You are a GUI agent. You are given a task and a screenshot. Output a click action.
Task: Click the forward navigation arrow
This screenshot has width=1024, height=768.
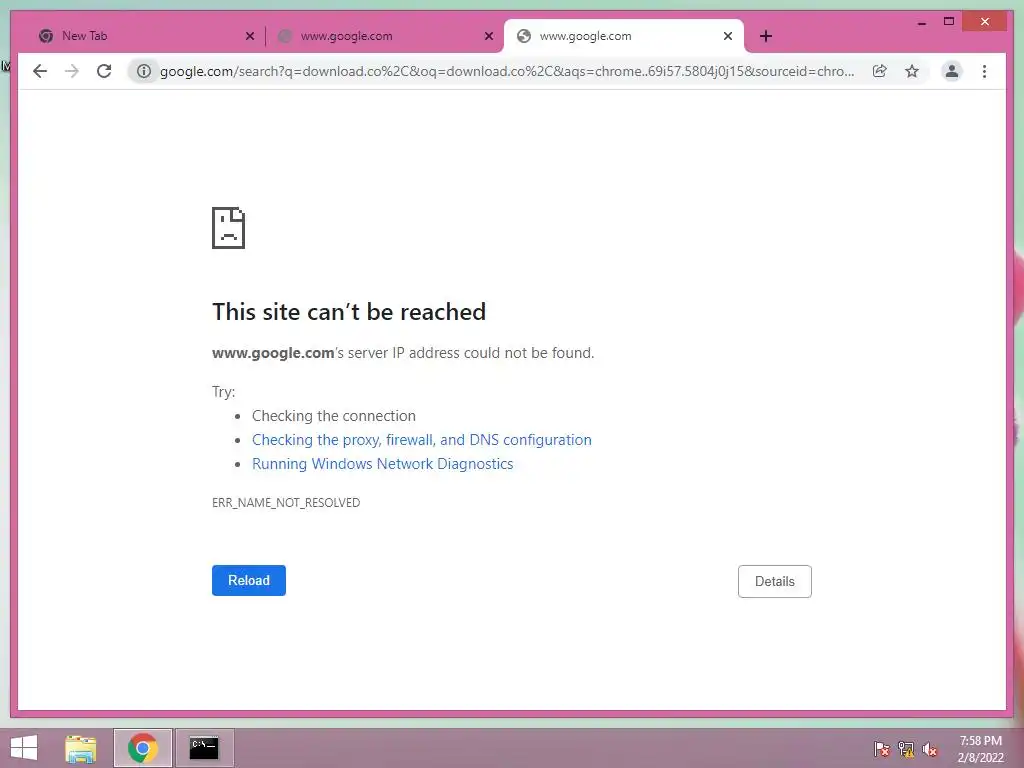(x=72, y=71)
